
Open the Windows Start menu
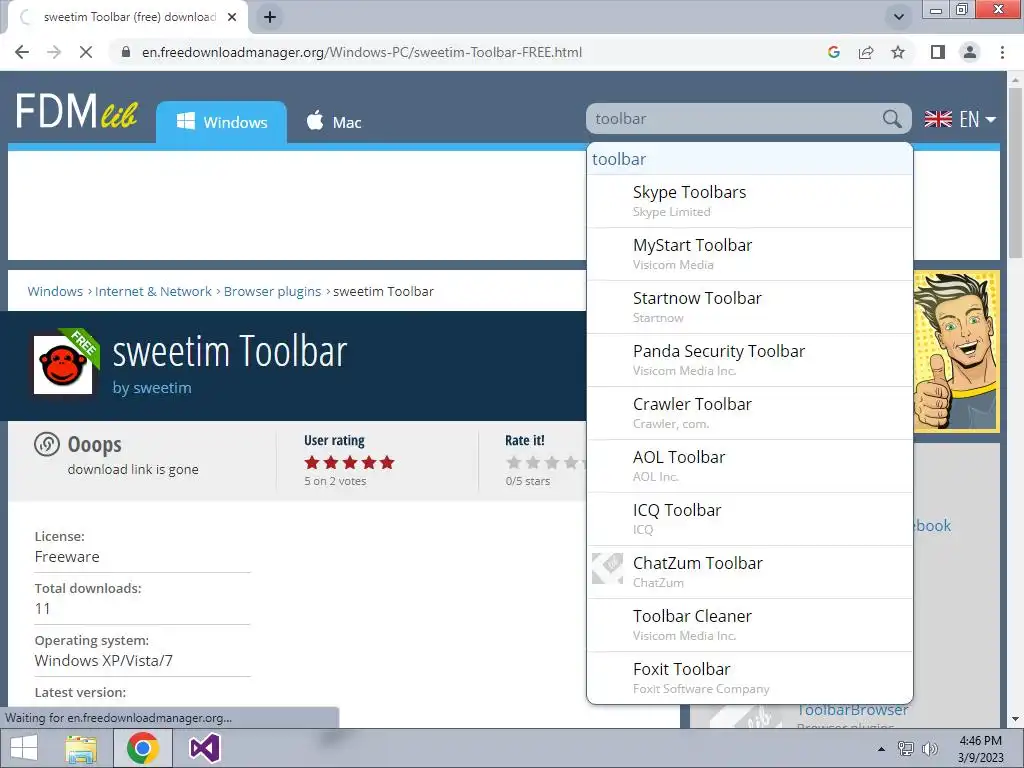click(24, 748)
